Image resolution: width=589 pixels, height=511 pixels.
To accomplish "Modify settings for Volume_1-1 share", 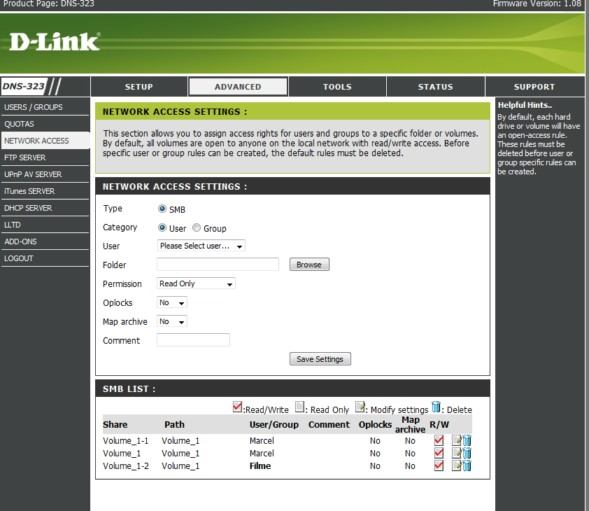I will tap(456, 440).
